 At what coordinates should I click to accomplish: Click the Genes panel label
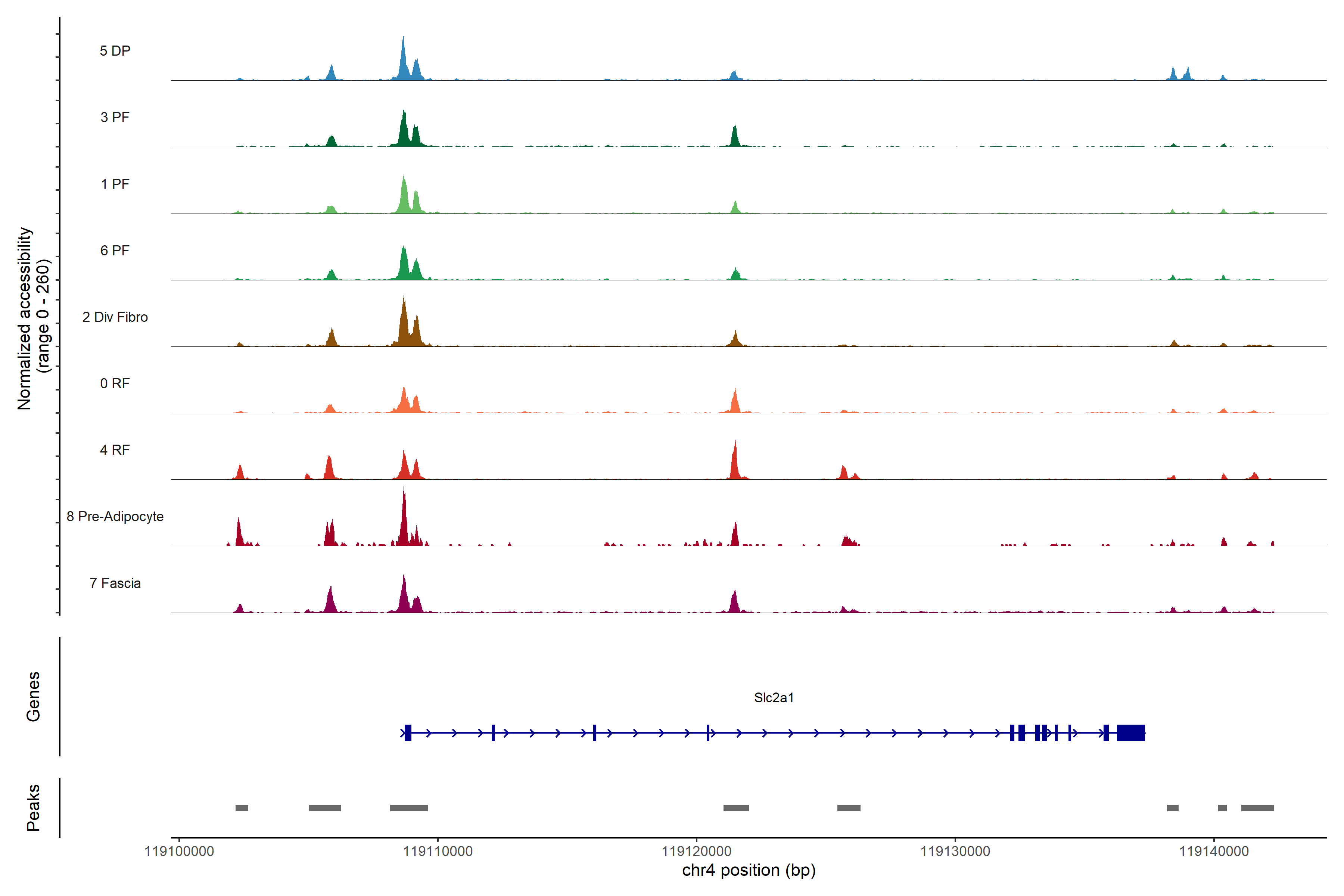33,697
